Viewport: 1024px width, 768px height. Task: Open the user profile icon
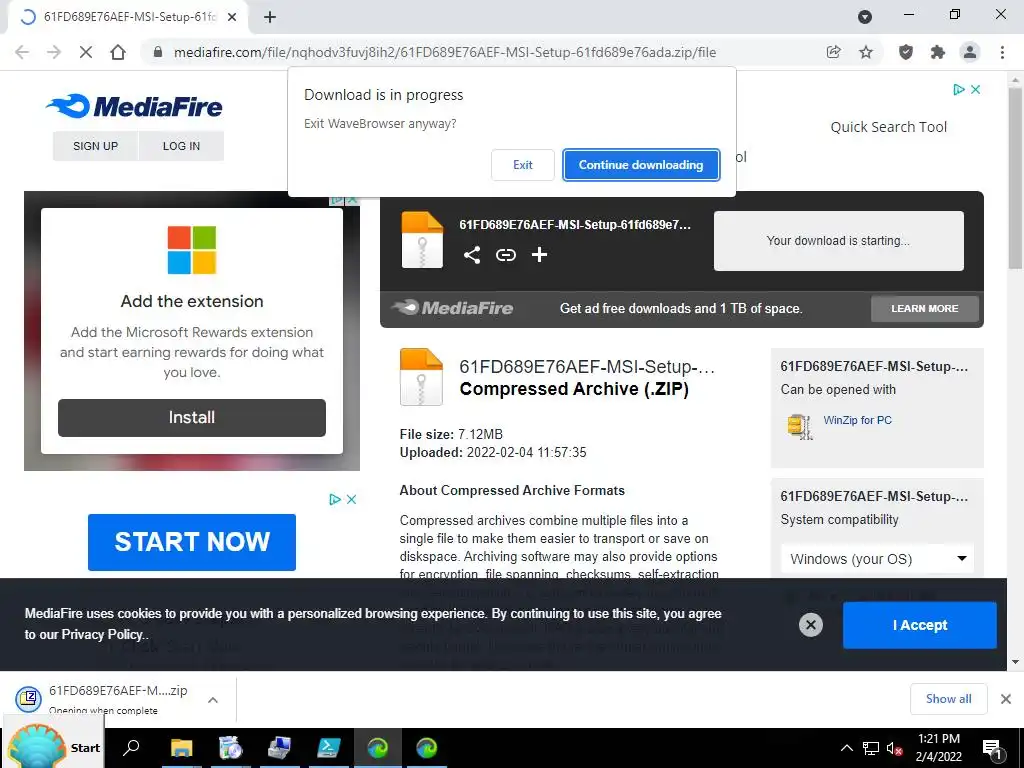coord(970,52)
